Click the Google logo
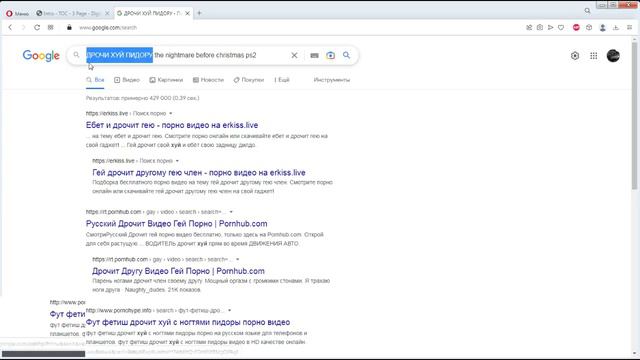Image resolution: width=640 pixels, height=360 pixels. pyautogui.click(x=41, y=56)
